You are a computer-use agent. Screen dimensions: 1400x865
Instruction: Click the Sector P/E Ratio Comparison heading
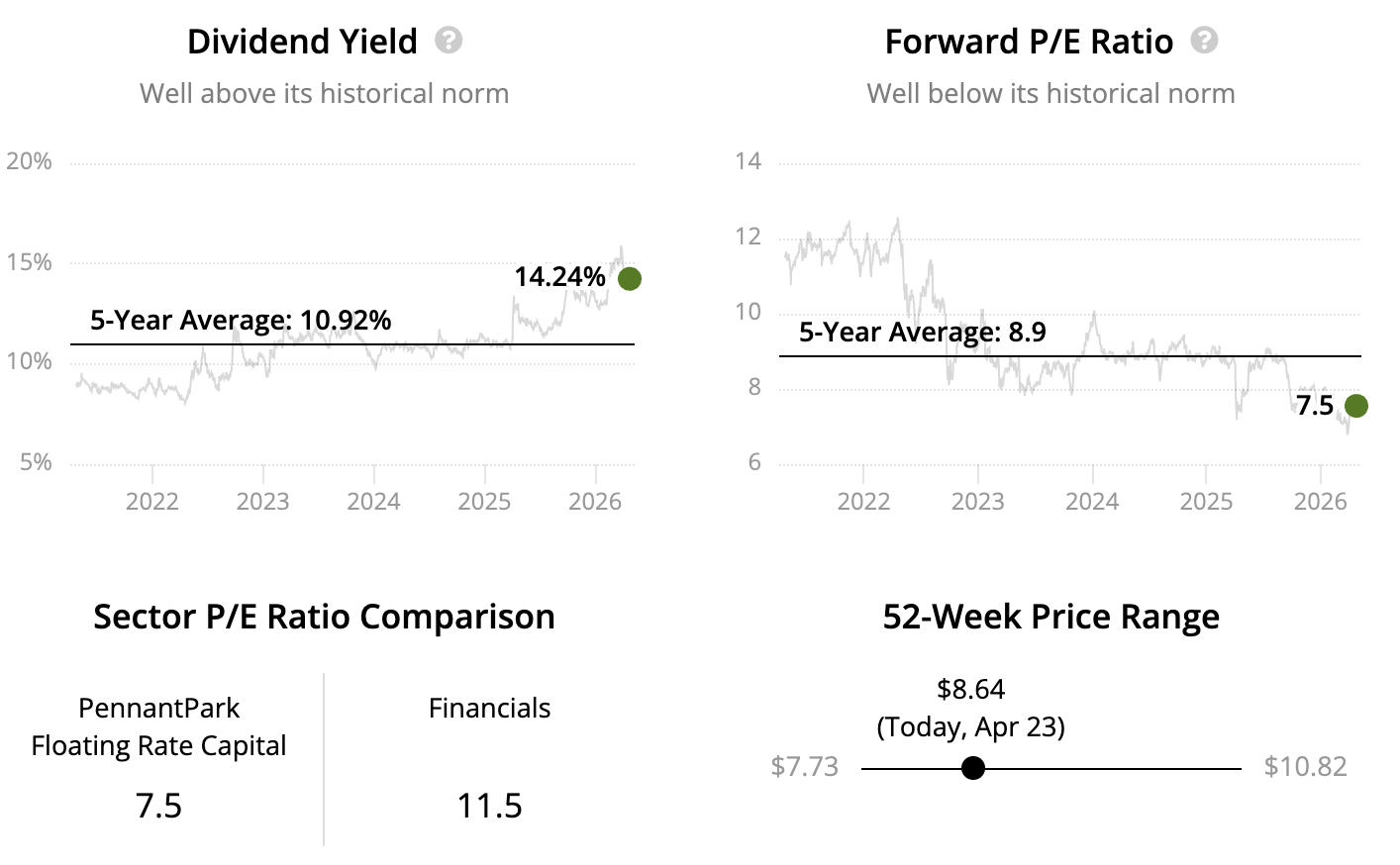coord(324,617)
